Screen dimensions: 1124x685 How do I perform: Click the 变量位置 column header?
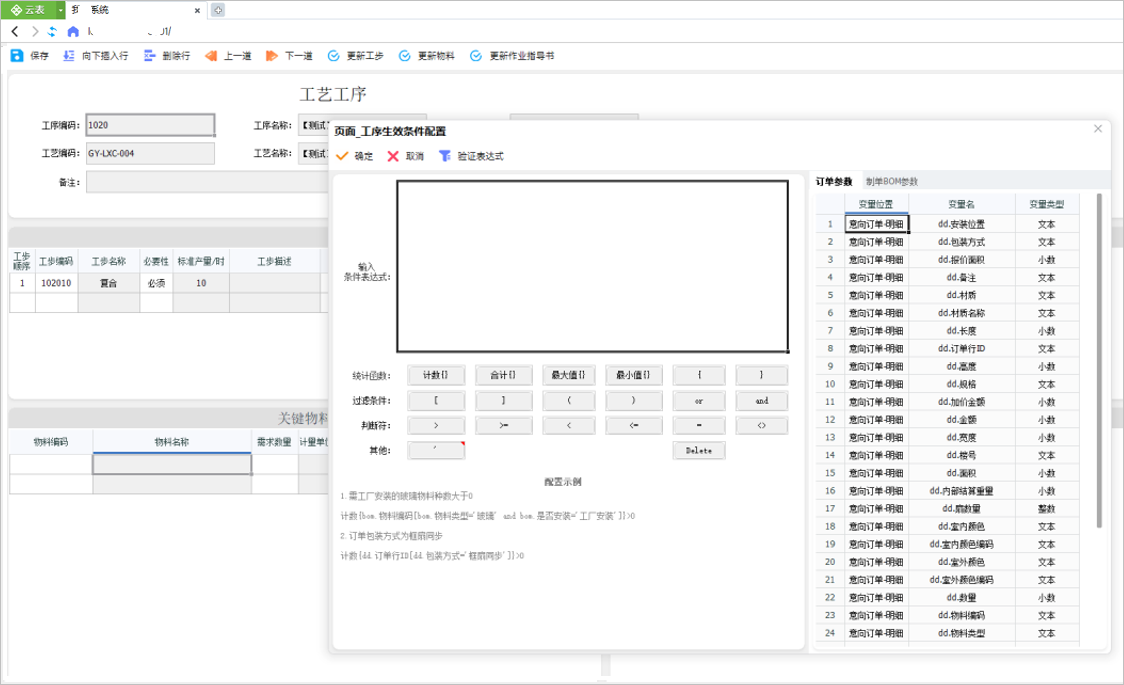[876, 204]
